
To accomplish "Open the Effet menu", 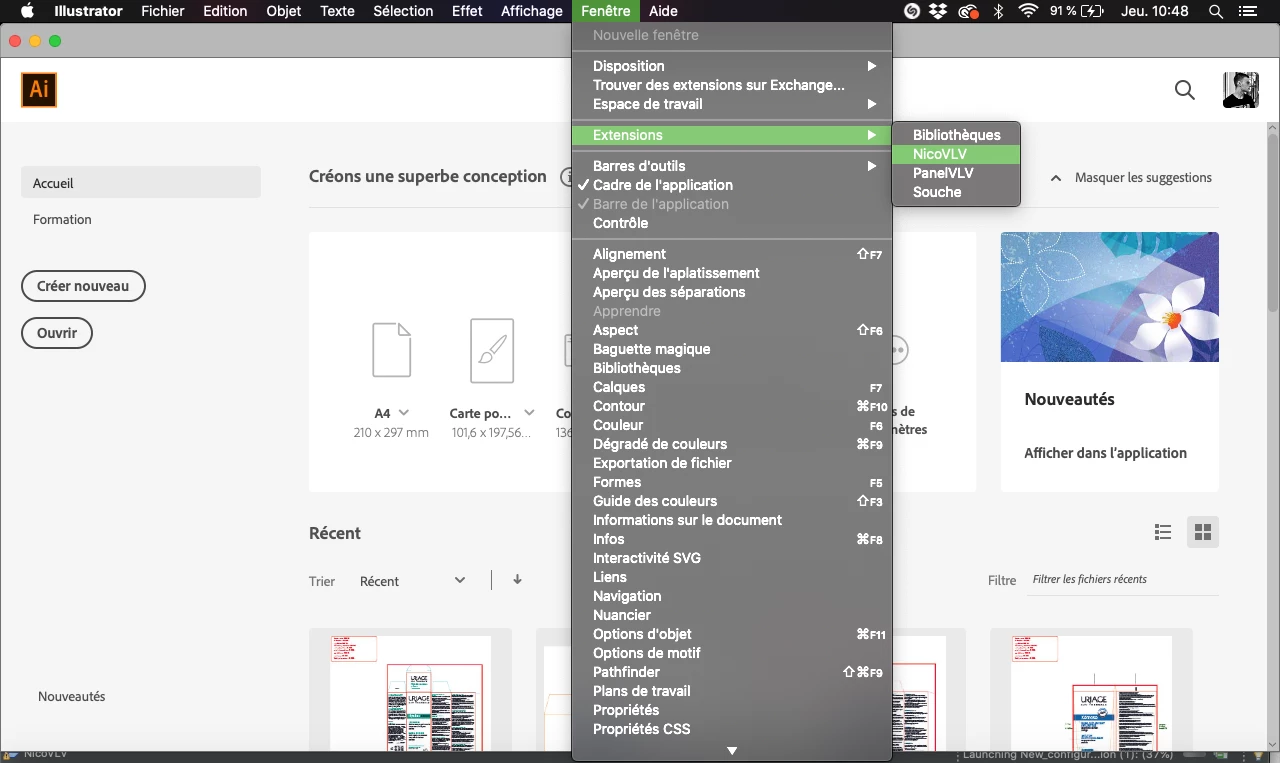I will click(467, 11).
